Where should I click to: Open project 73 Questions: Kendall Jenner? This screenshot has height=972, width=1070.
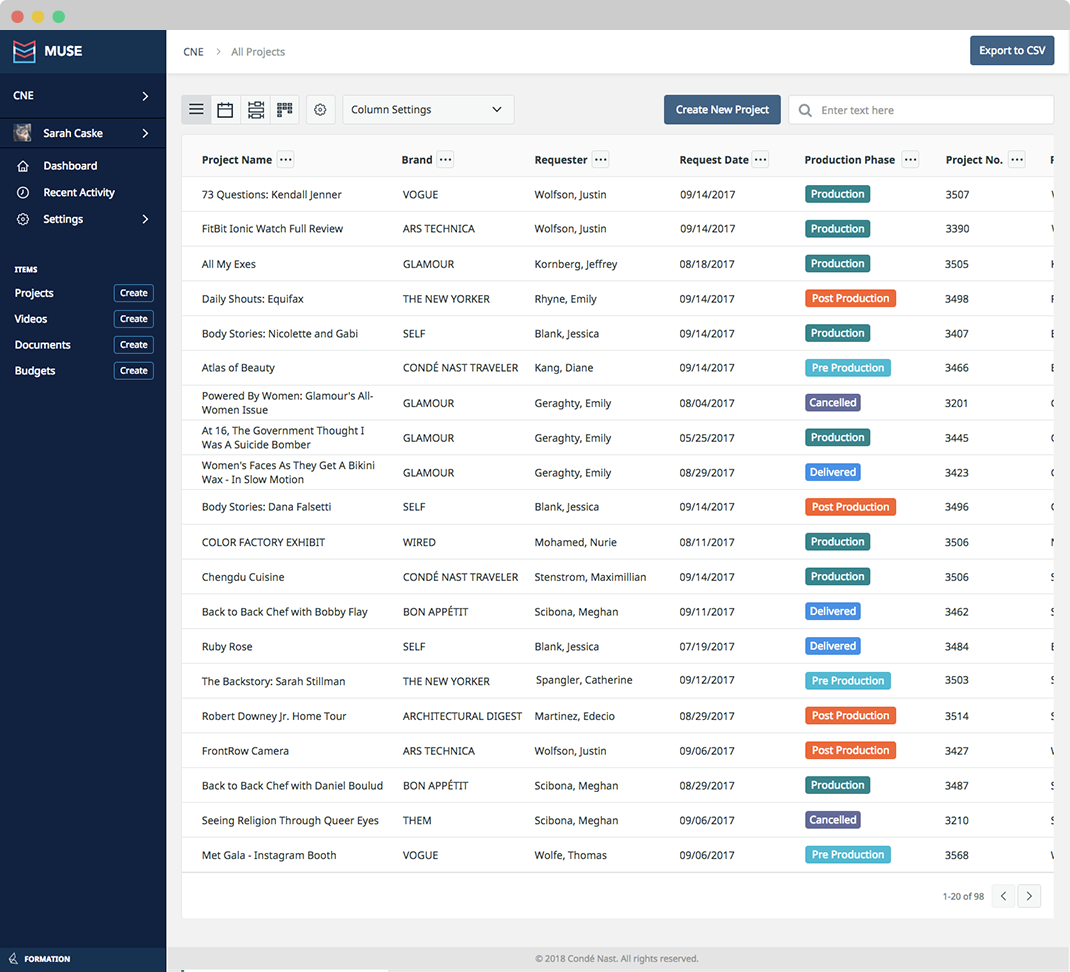tap(272, 195)
